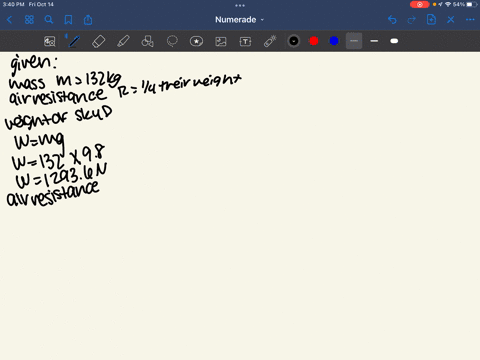Select the thickest stroke width

394,41
